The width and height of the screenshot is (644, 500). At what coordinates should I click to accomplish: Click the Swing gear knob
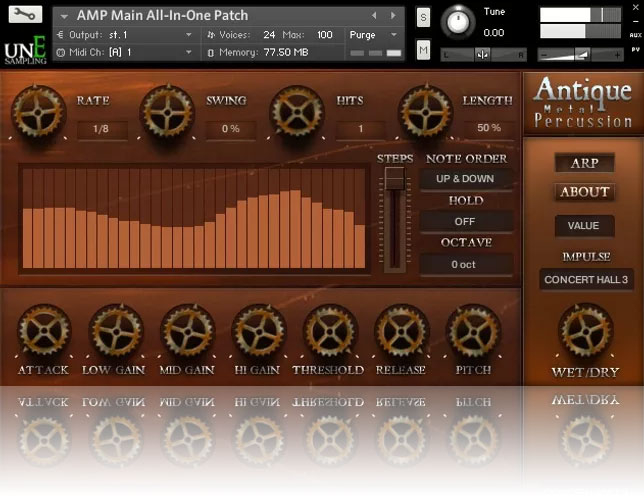coord(167,112)
